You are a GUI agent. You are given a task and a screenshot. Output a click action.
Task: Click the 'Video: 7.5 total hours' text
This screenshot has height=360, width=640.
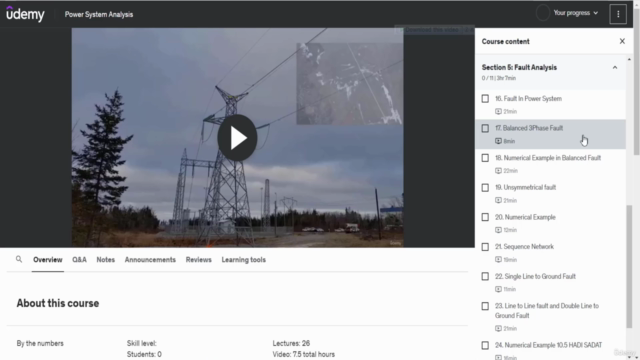click(x=304, y=354)
